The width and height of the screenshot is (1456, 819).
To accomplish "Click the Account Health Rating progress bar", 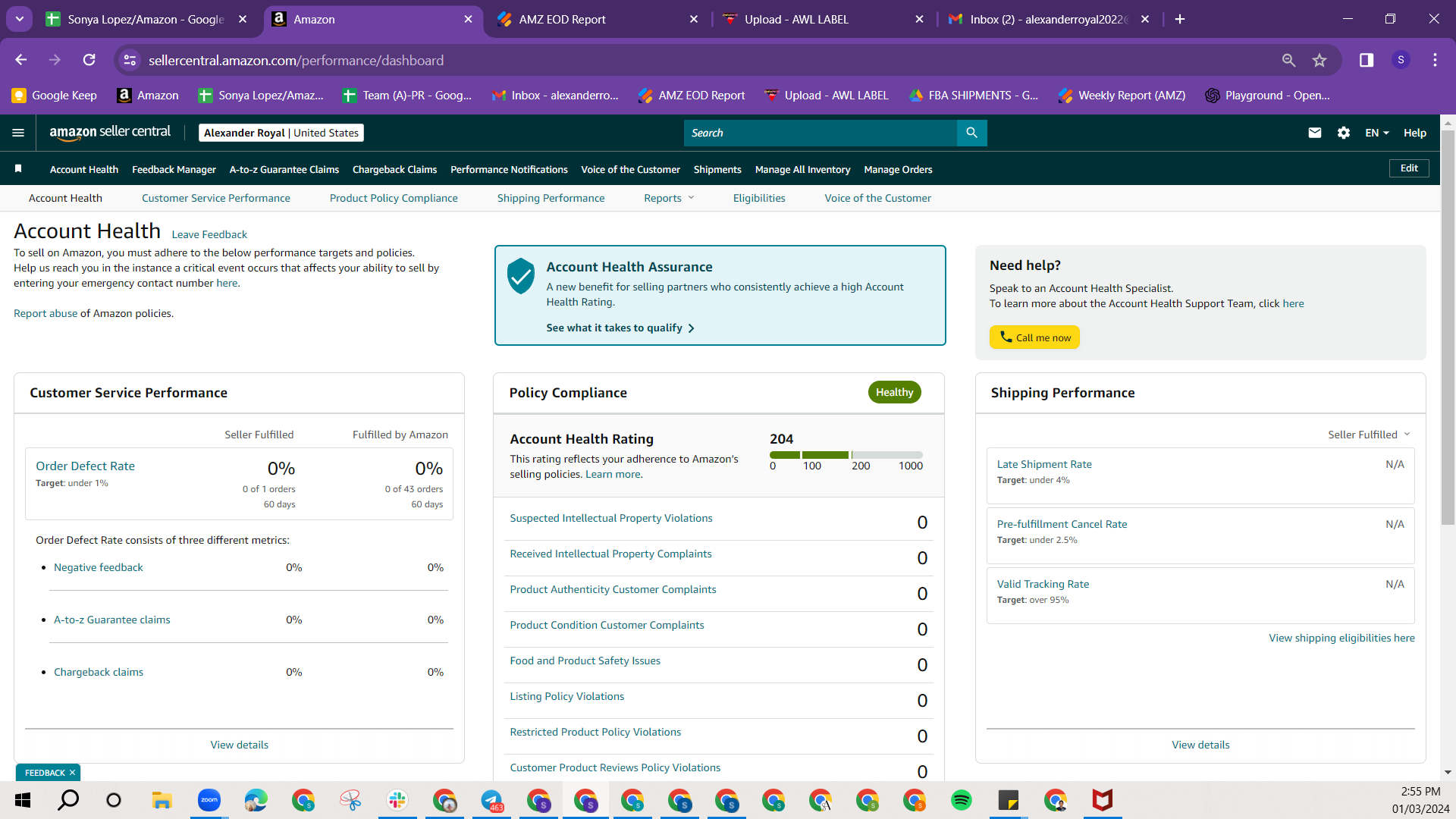I will tap(846, 455).
